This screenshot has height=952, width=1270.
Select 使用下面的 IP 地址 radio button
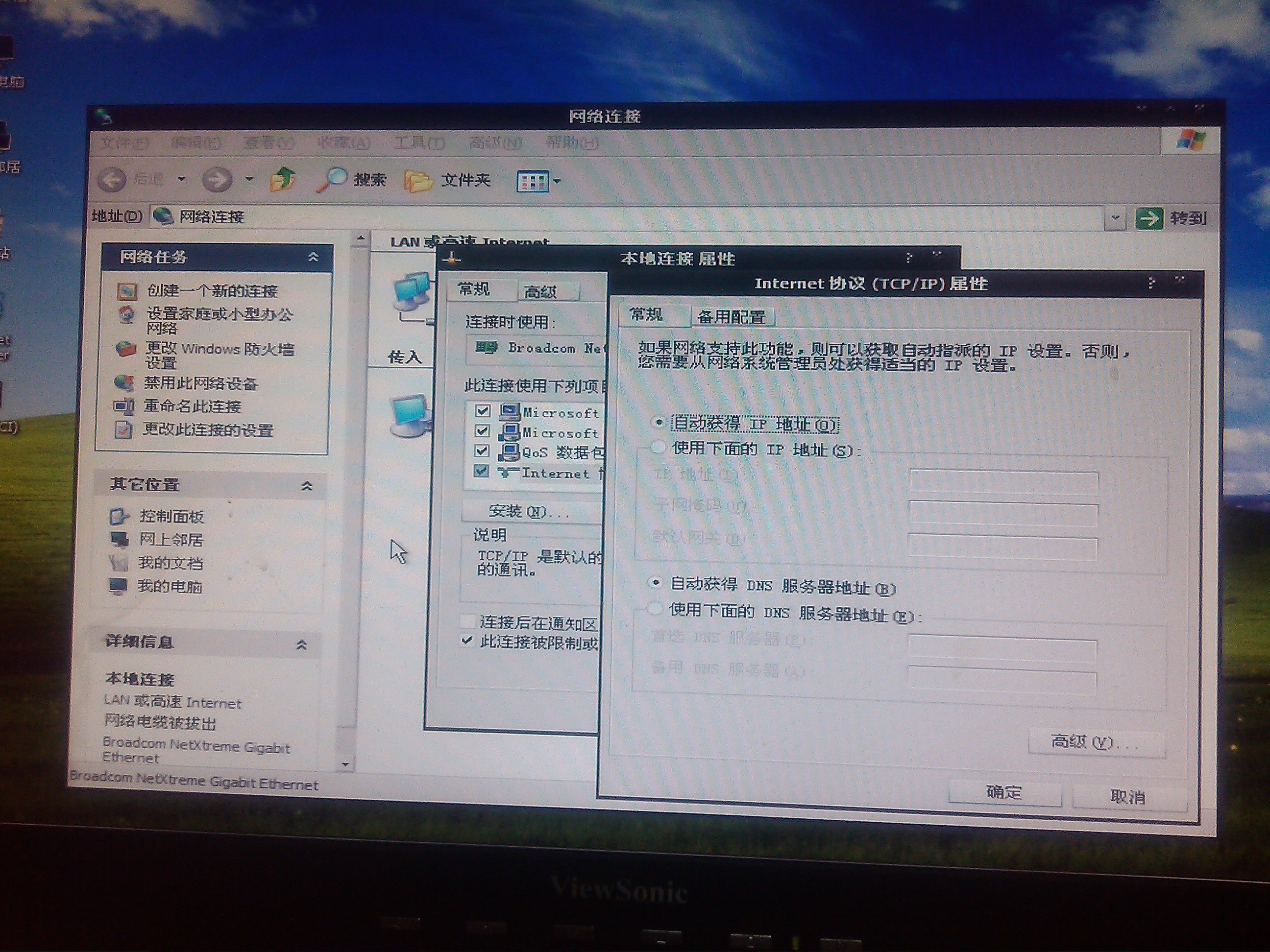point(658,448)
